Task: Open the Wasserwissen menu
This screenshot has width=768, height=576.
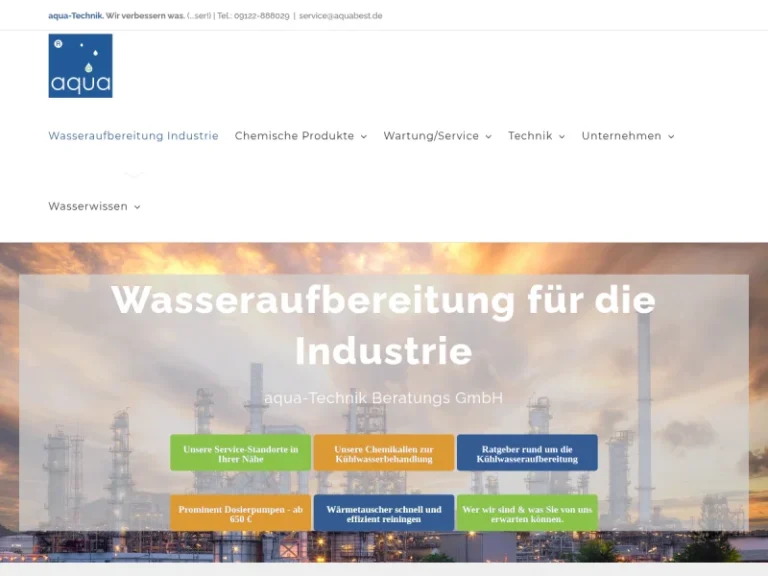Action: pos(95,206)
